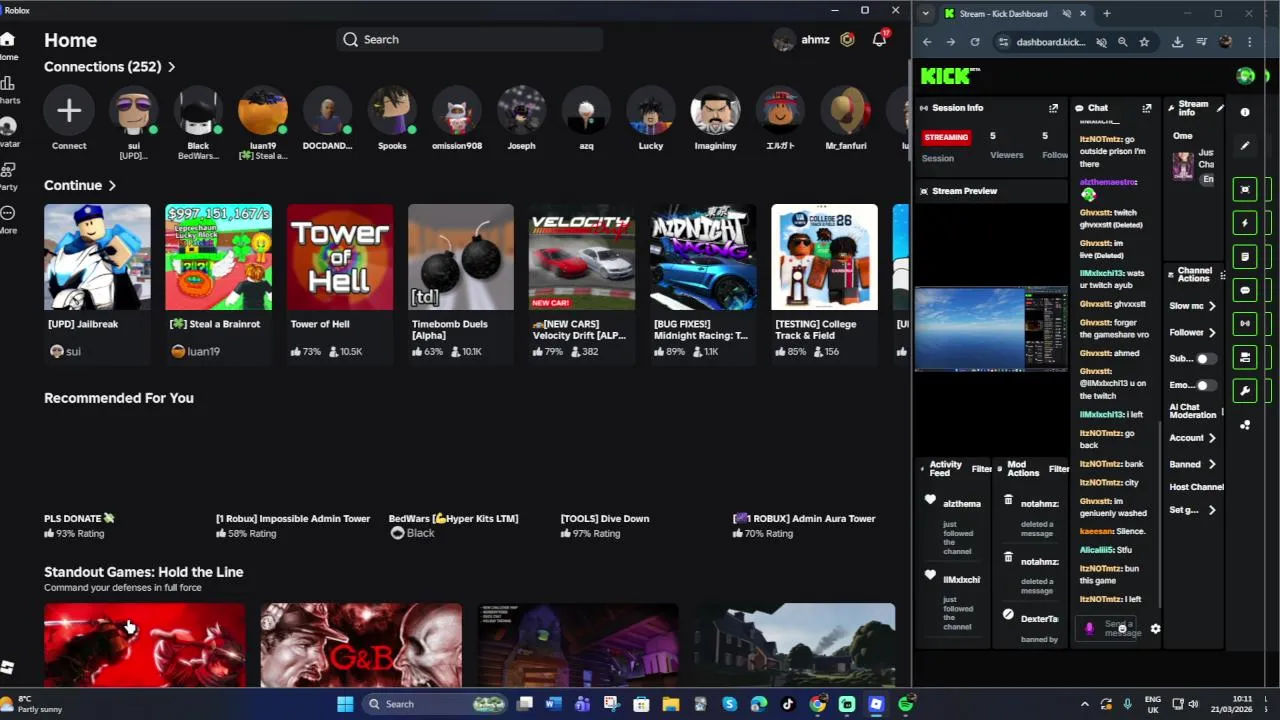Toggle the Stream Preview widget icon in Kick sidebar

tap(1245, 189)
